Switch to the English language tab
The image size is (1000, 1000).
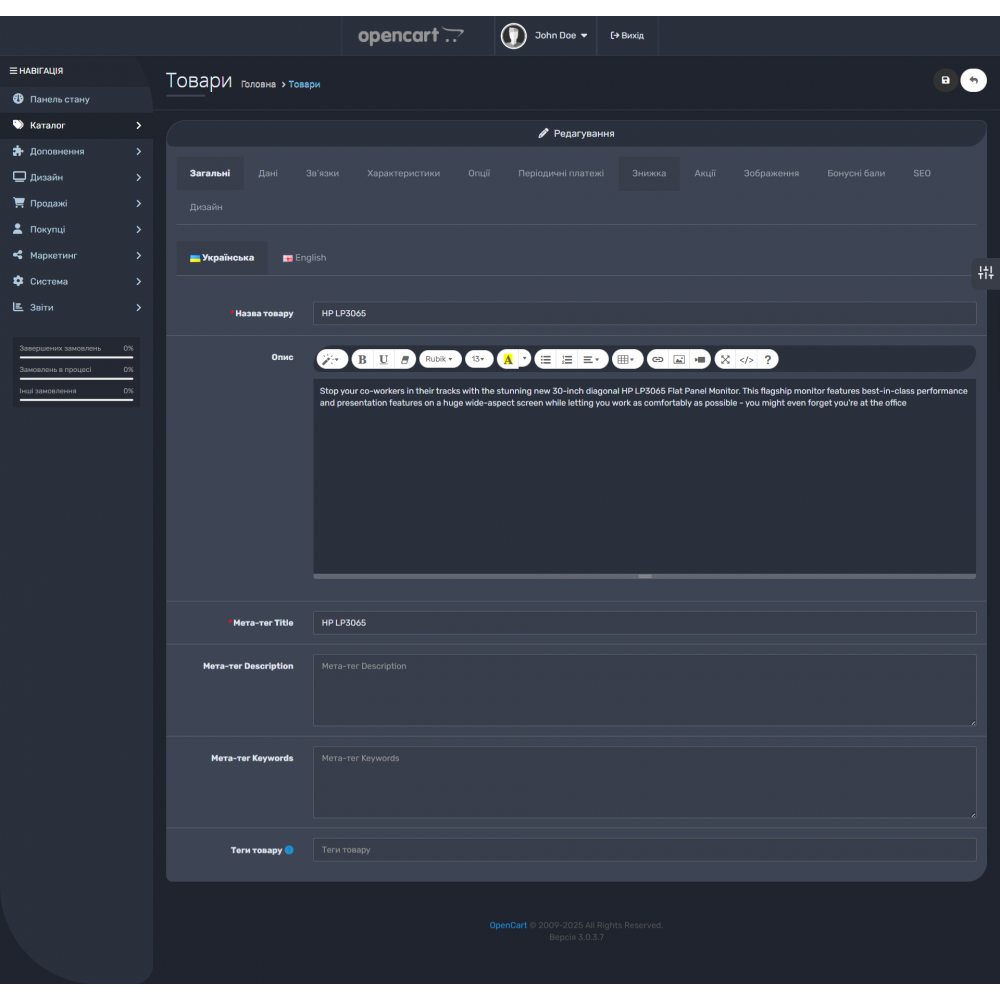(x=305, y=258)
